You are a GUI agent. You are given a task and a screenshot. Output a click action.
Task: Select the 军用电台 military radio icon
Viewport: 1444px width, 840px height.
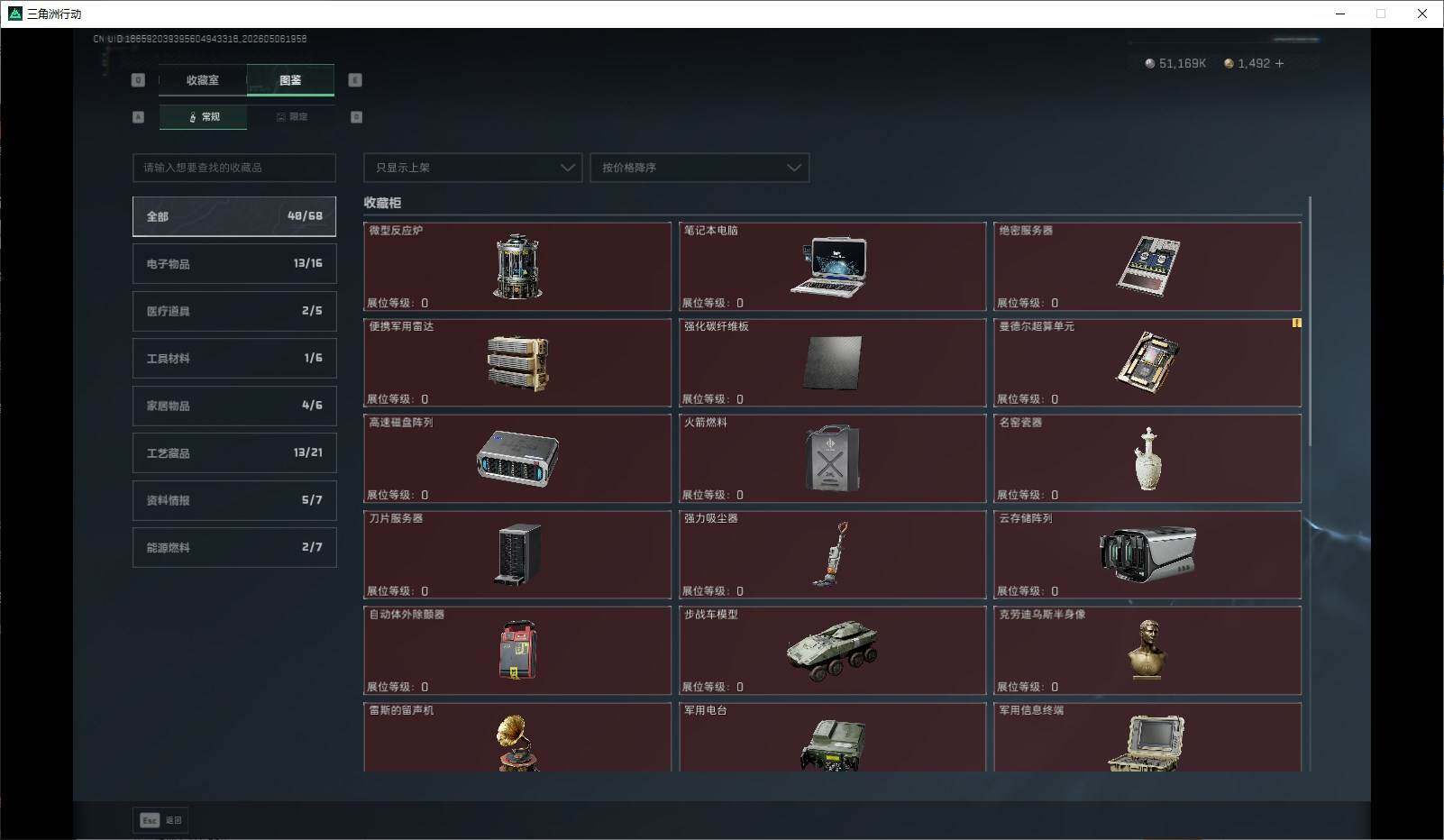point(832,745)
